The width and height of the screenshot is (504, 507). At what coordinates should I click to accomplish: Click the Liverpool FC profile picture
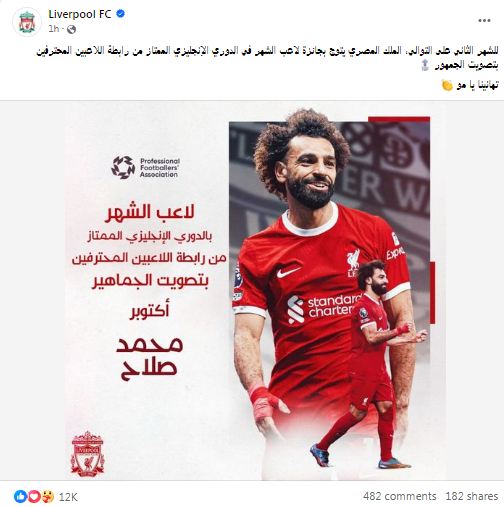27,22
